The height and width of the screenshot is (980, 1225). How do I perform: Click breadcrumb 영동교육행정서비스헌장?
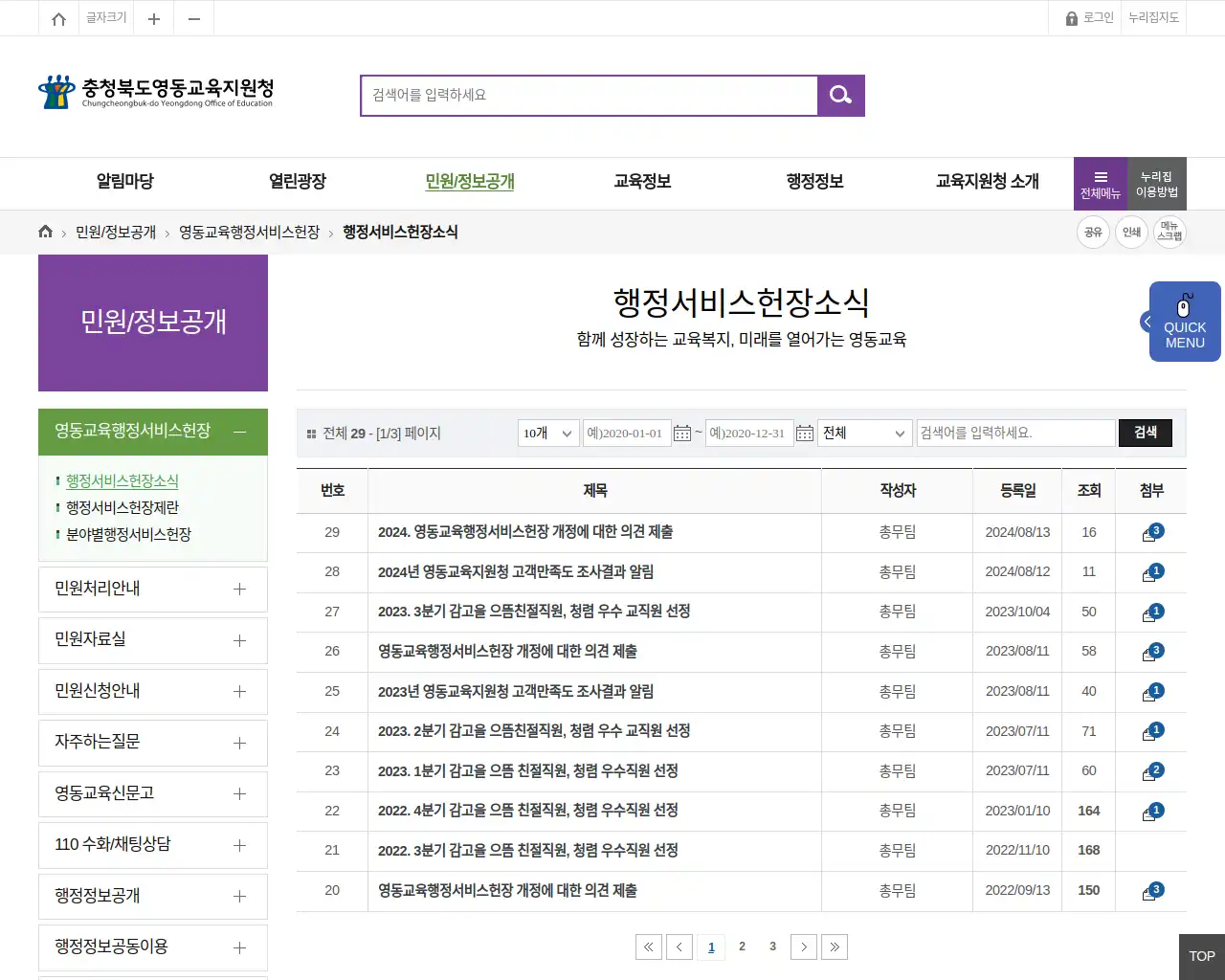[x=249, y=233]
